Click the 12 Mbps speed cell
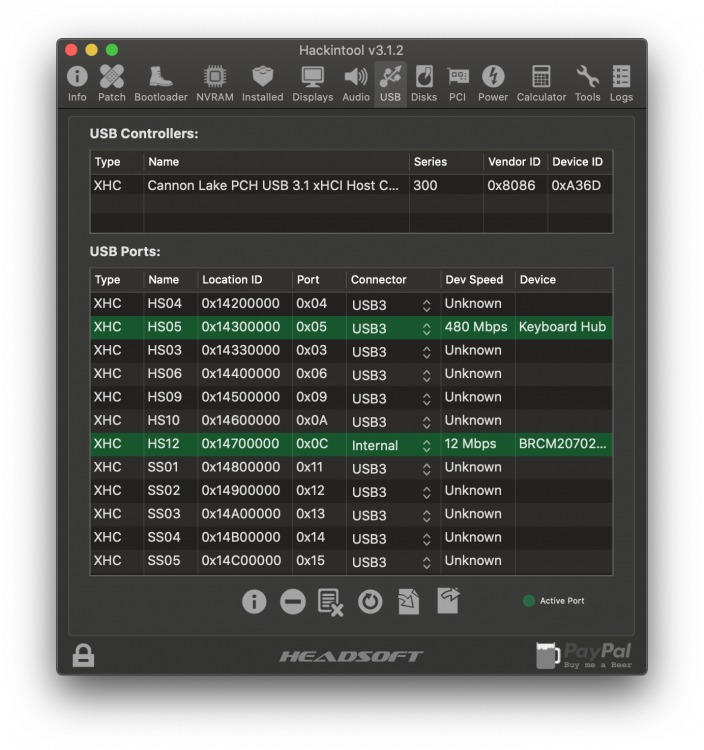Image resolution: width=704 pixels, height=750 pixels. [x=470, y=444]
